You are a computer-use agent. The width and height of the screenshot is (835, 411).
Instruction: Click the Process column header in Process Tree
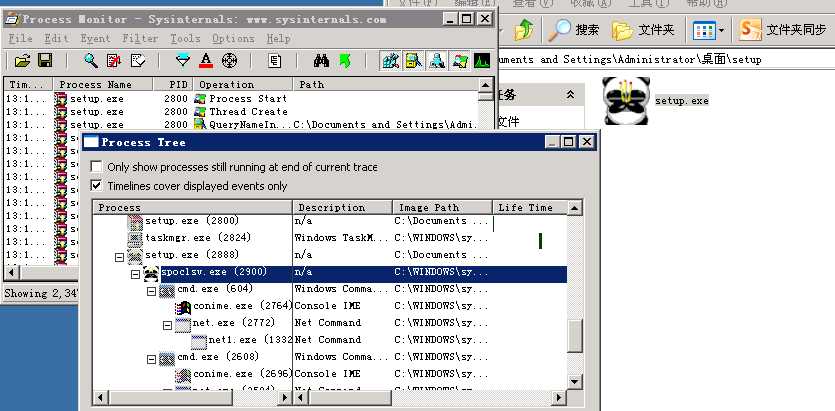[x=193, y=208]
